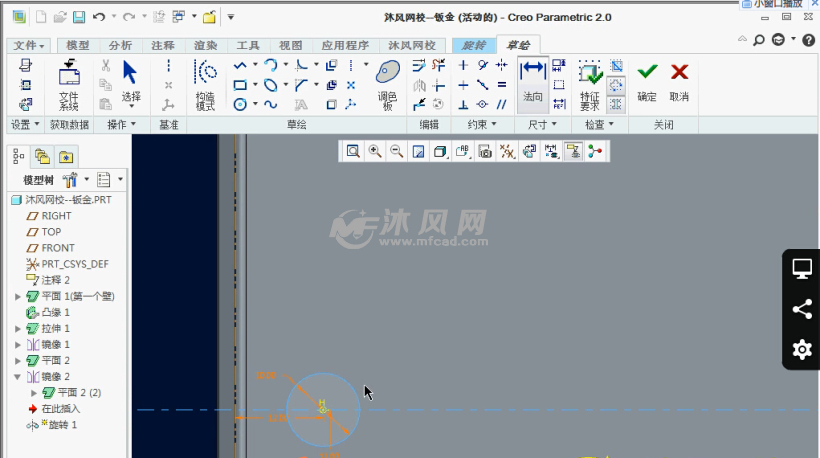Open the 操作 group dropdown
Screen dimensions: 820x458
121,124
